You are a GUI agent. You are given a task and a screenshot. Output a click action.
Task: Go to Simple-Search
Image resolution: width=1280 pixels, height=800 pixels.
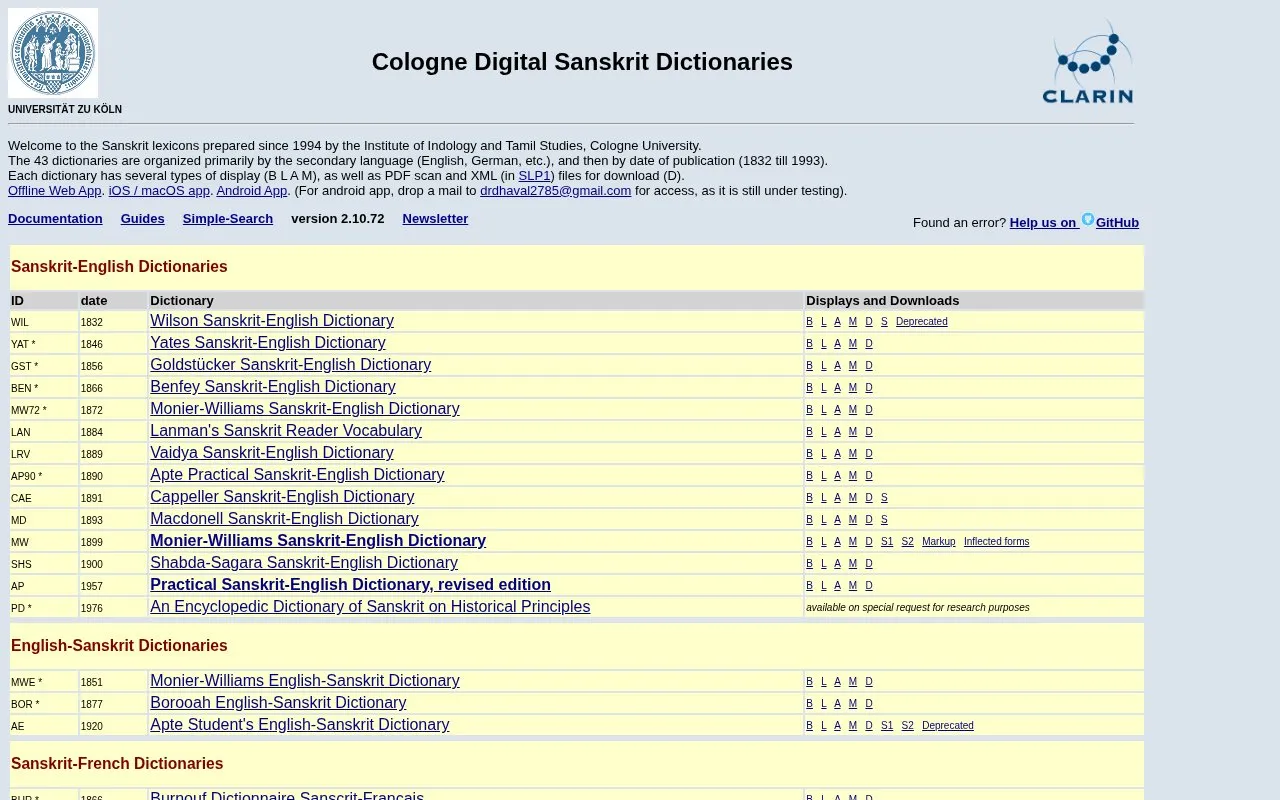(228, 218)
